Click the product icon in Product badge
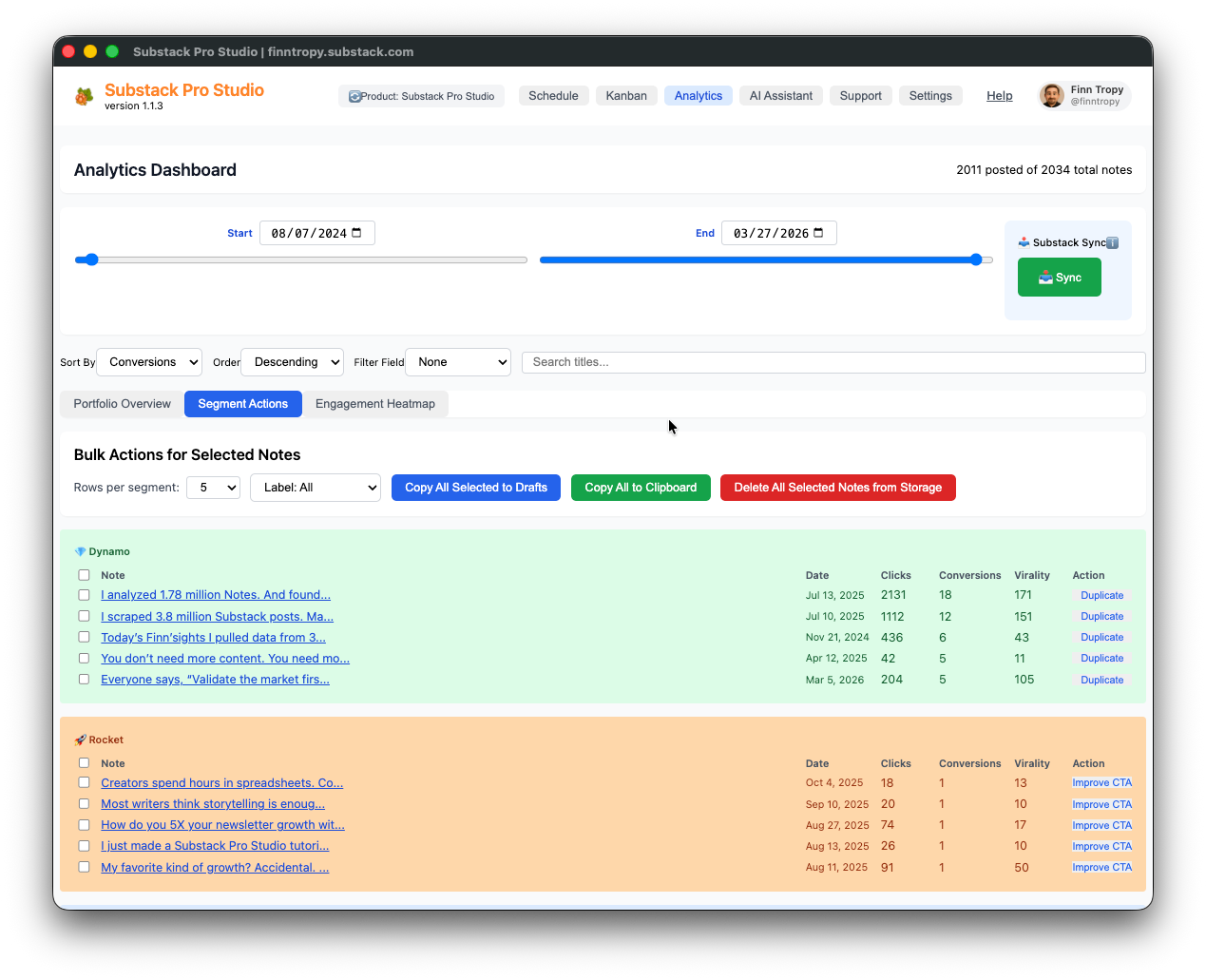This screenshot has height=980, width=1206. pyautogui.click(x=354, y=96)
